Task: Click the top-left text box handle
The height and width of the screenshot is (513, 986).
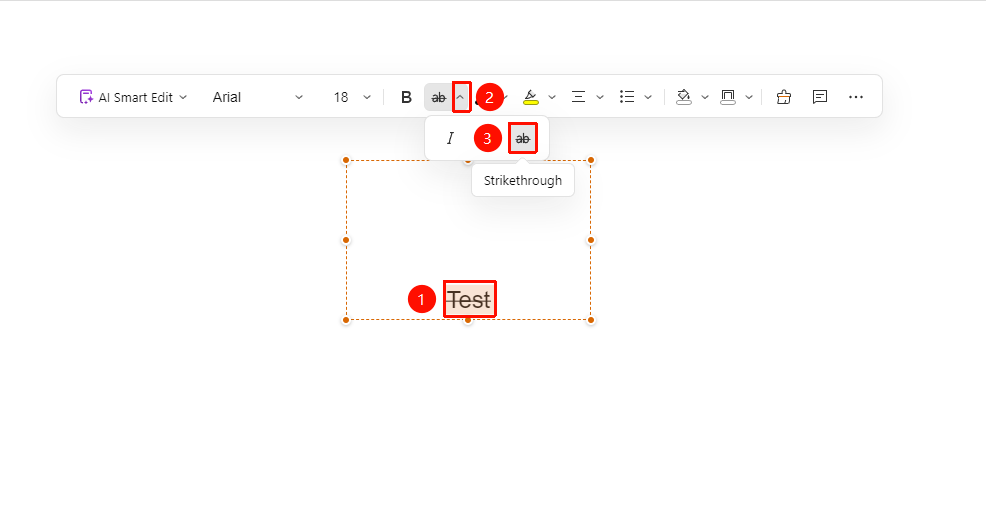Action: (x=346, y=160)
